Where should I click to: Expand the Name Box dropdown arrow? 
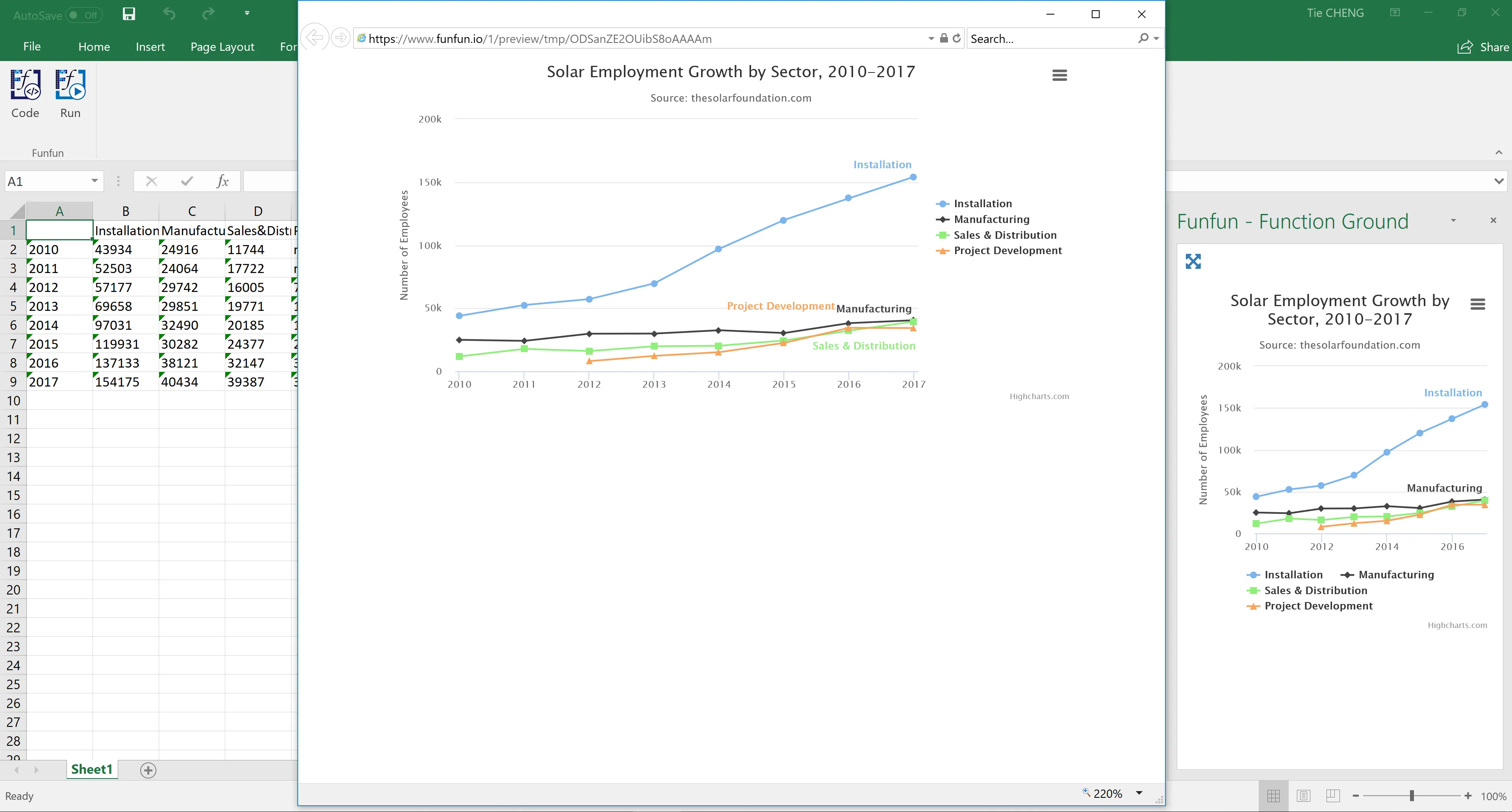pos(94,181)
